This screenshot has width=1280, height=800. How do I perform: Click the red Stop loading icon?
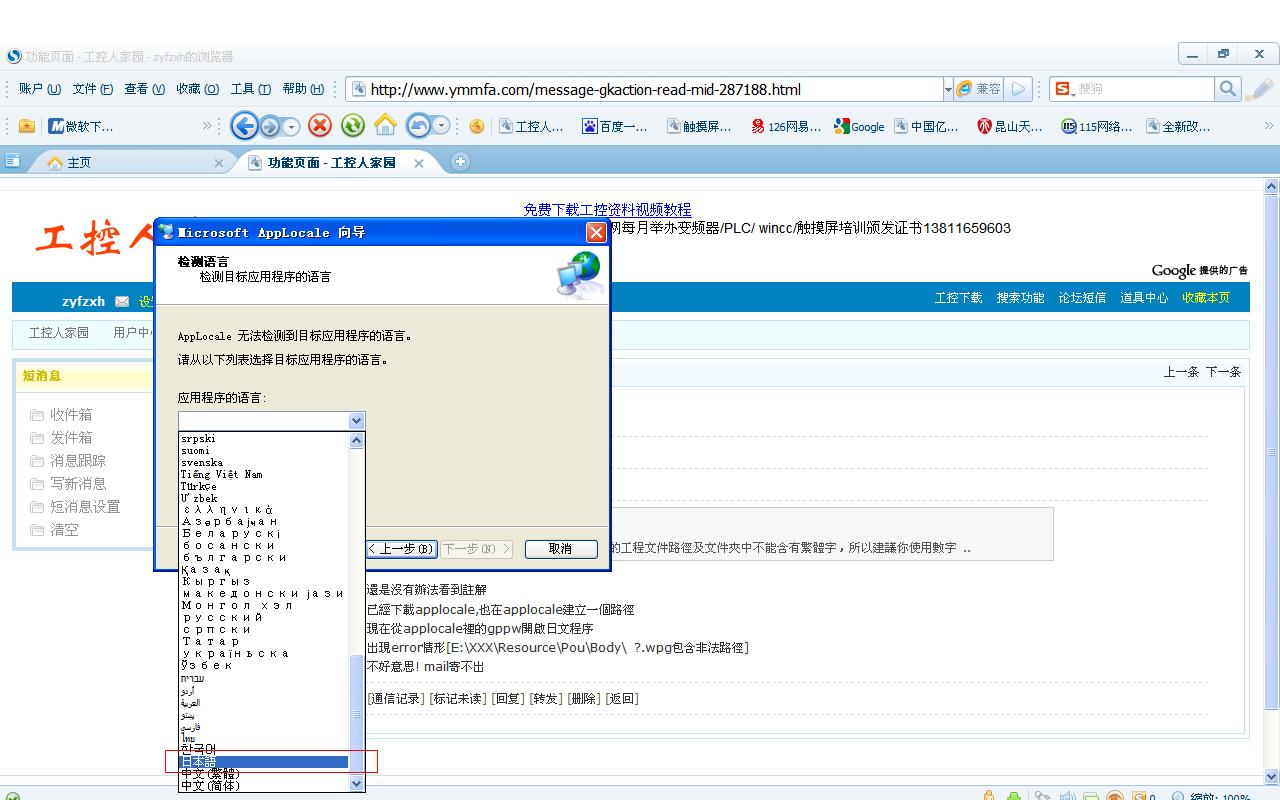pyautogui.click(x=320, y=126)
